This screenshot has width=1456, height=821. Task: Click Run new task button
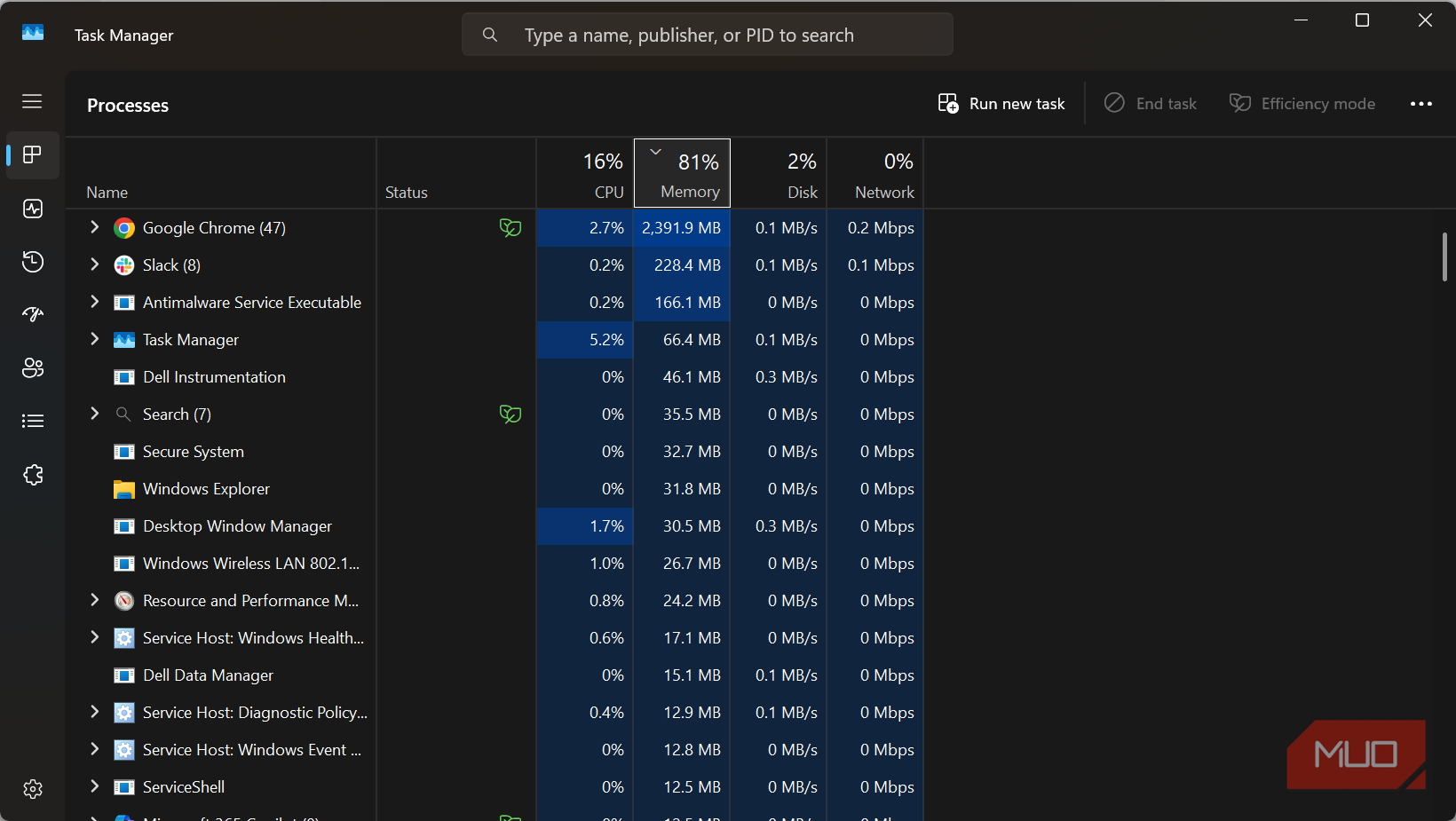1001,104
